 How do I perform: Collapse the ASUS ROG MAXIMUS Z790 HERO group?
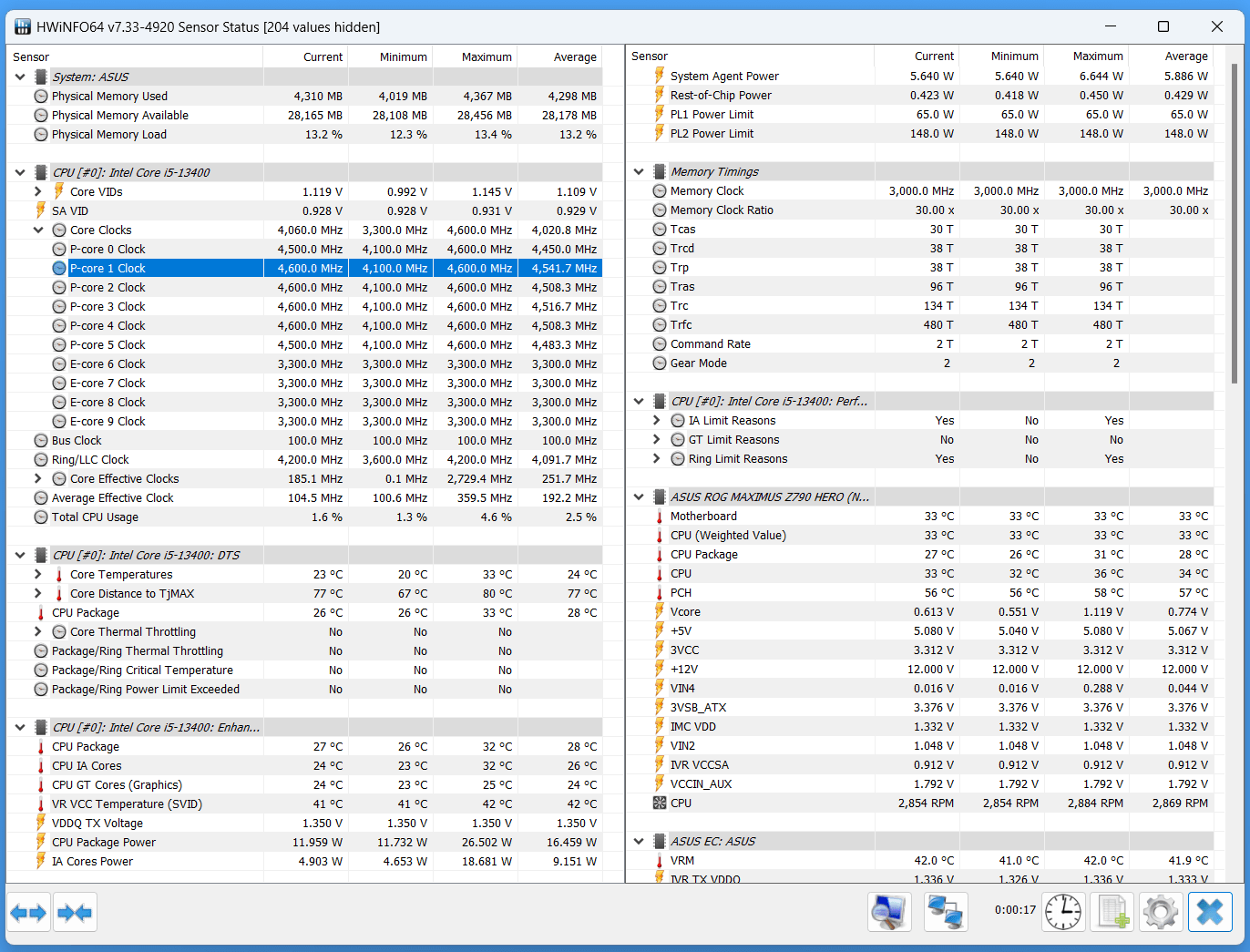[x=639, y=496]
